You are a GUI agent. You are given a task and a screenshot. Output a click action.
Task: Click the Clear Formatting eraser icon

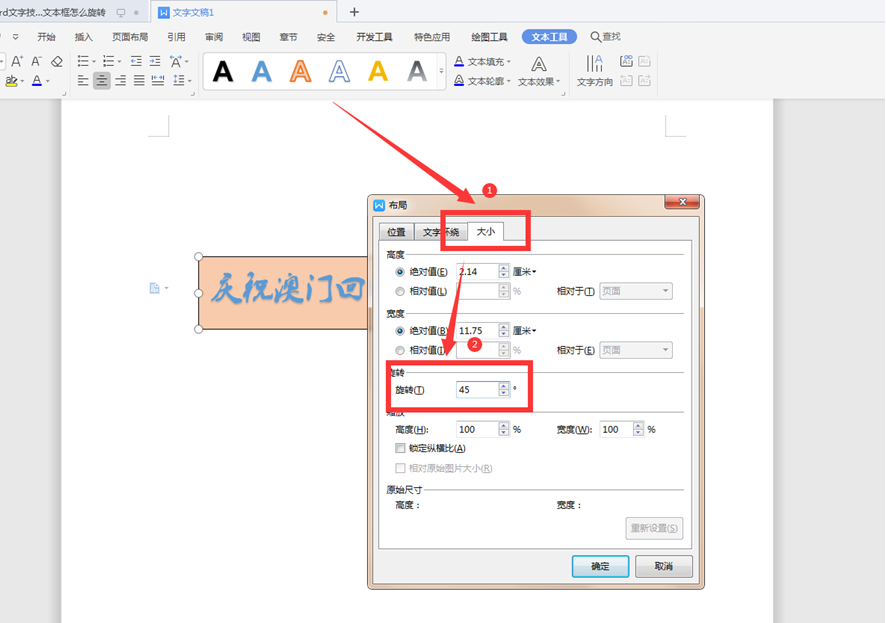tap(57, 61)
